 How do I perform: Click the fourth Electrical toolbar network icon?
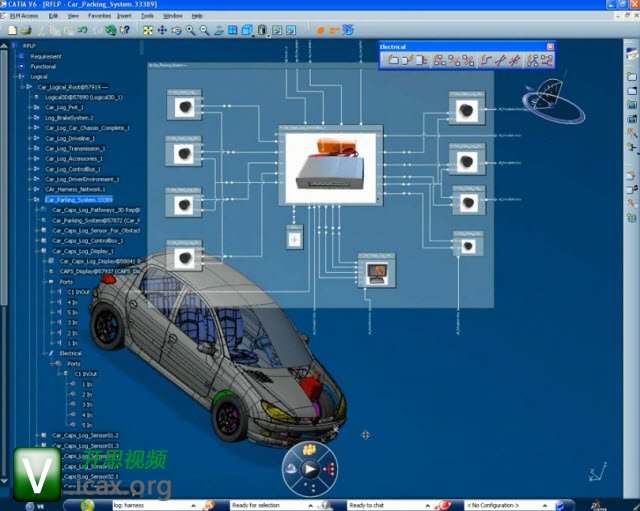tap(440, 60)
